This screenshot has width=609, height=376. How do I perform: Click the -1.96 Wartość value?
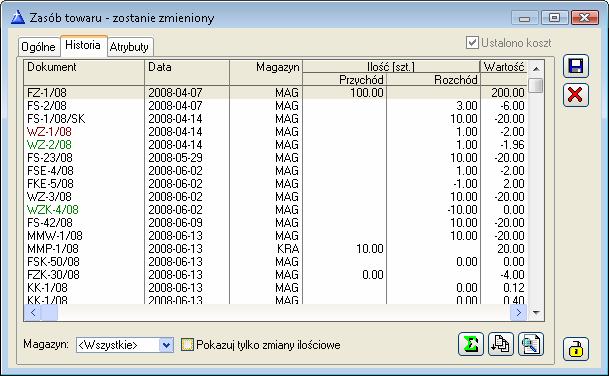click(x=512, y=144)
